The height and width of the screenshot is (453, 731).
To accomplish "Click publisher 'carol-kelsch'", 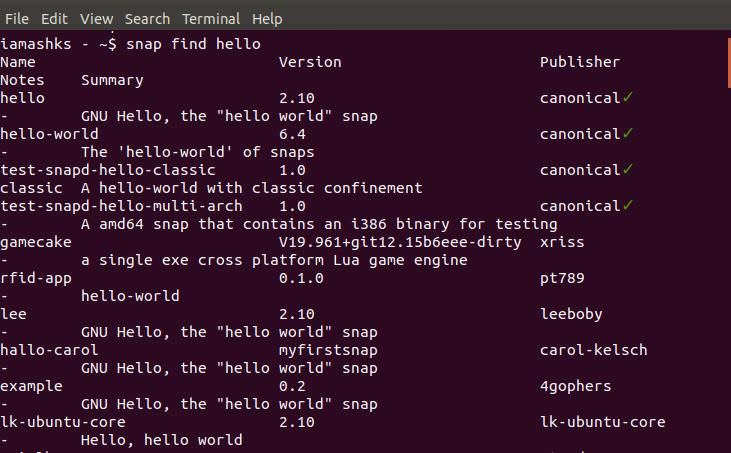I will pyautogui.click(x=593, y=350).
